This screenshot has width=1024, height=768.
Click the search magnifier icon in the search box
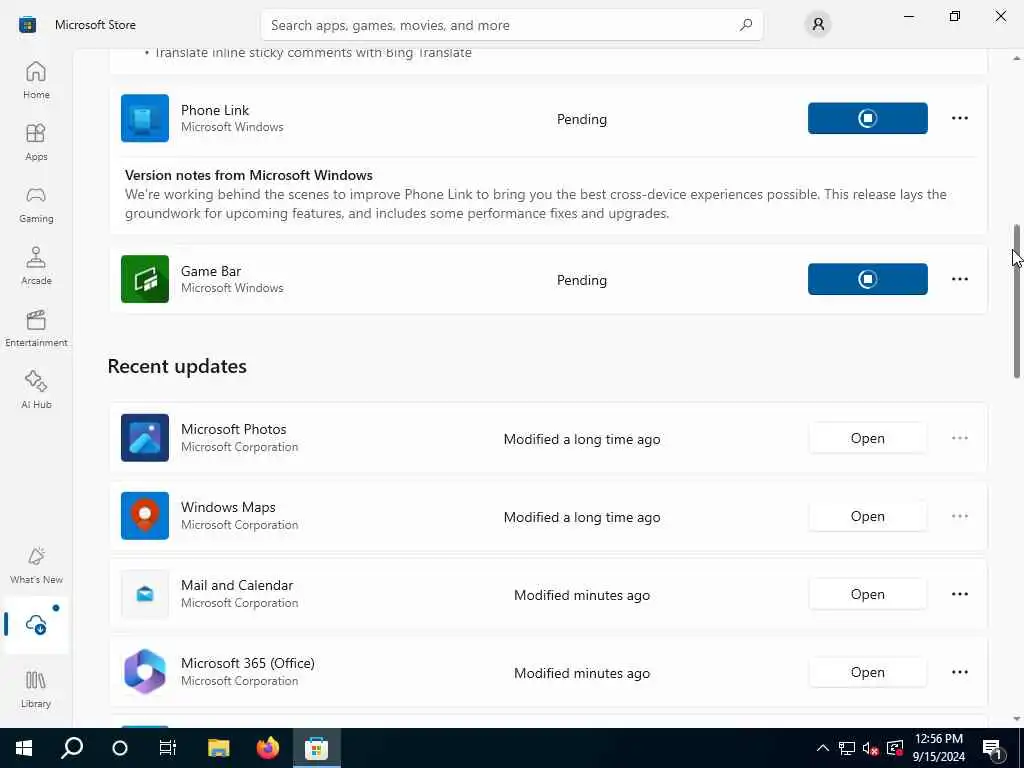pos(746,25)
